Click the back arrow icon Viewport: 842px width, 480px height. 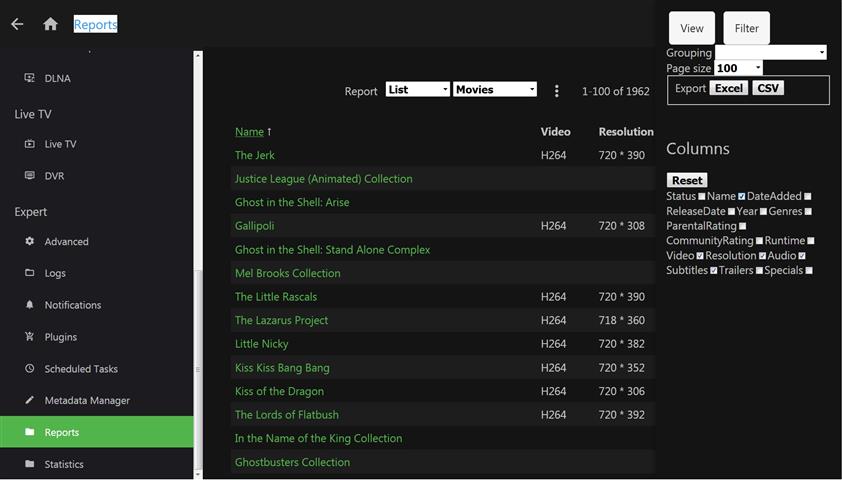pos(17,24)
